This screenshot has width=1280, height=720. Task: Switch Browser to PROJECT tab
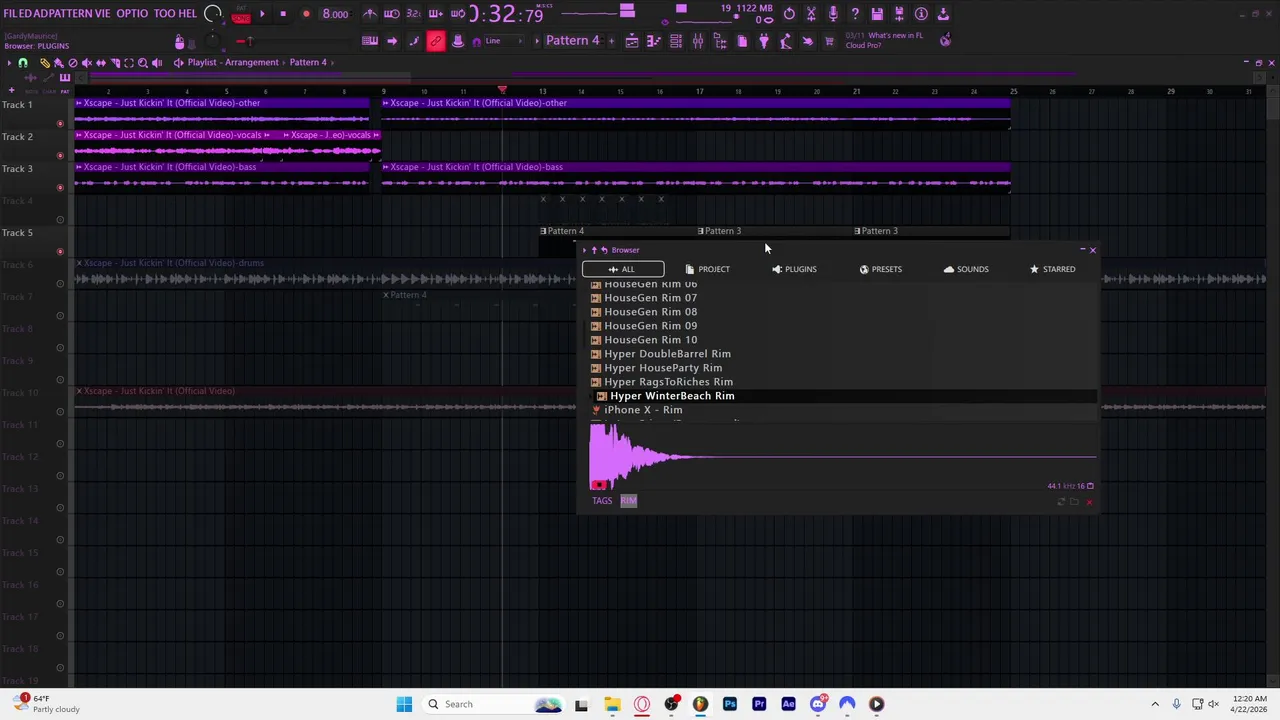[708, 269]
